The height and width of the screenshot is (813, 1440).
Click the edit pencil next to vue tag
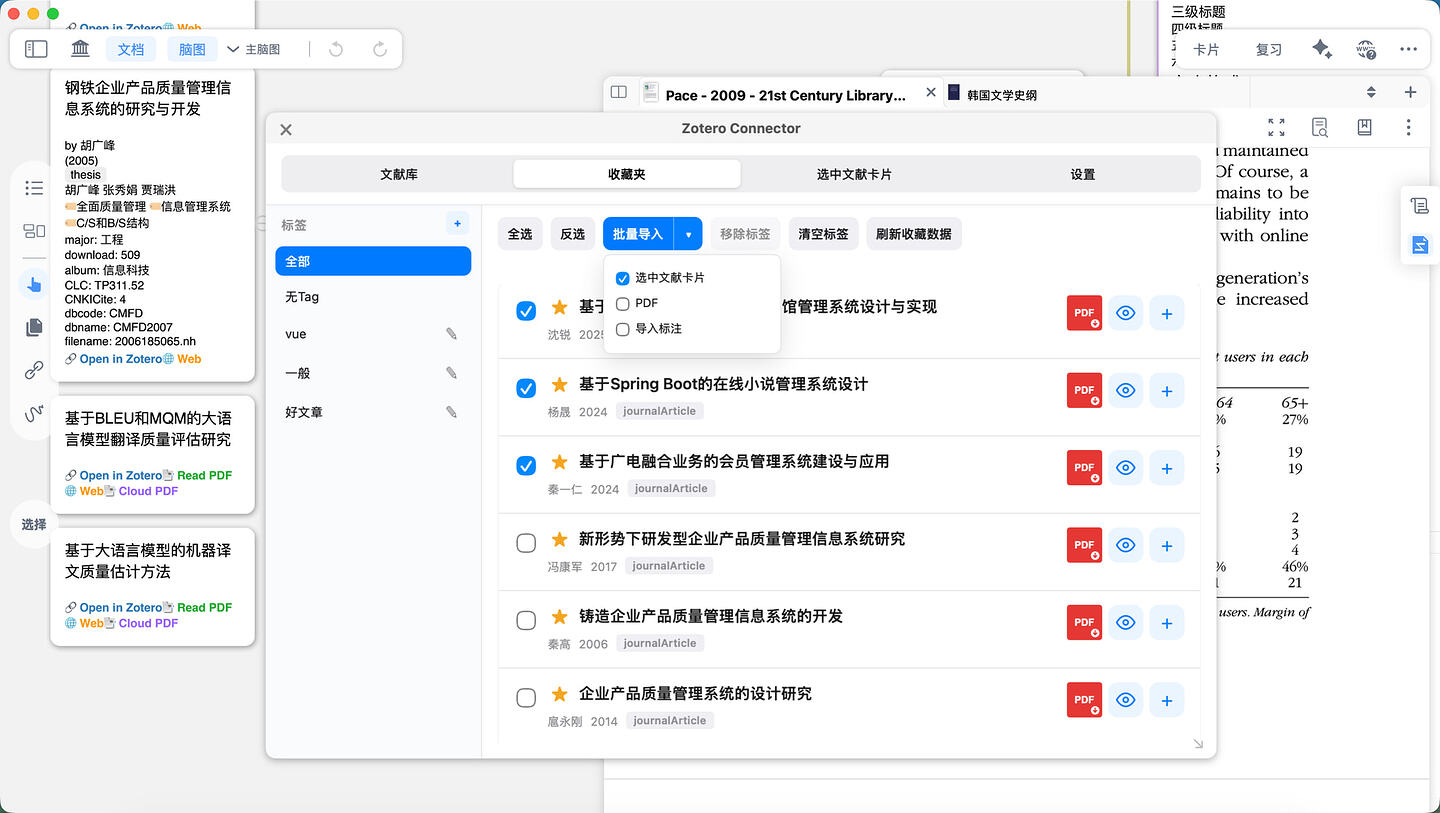coord(451,334)
